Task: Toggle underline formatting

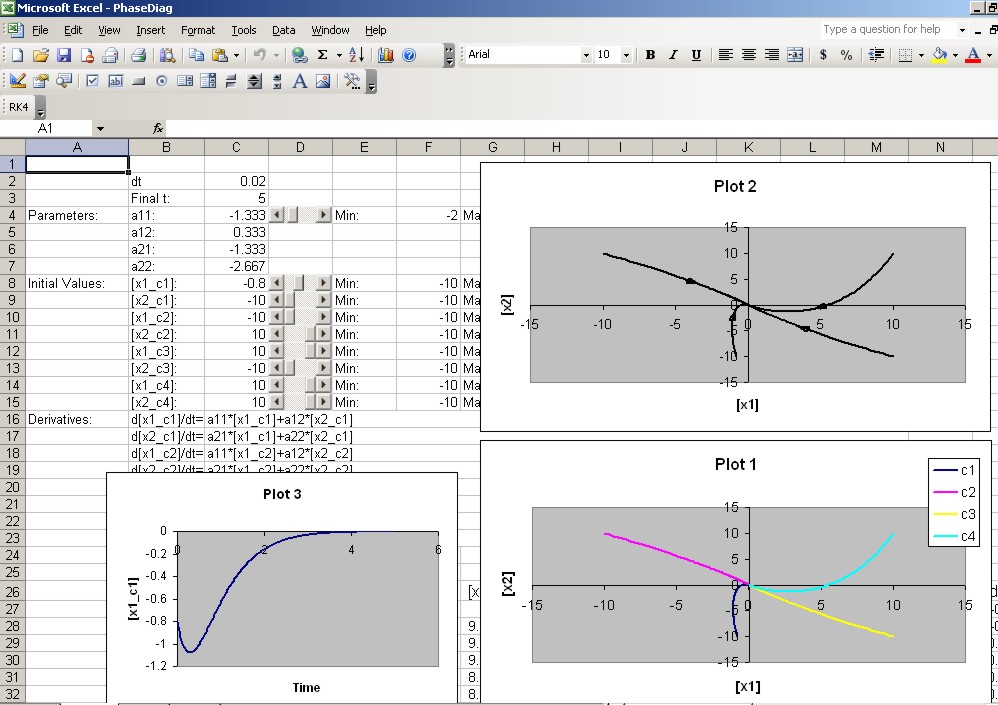Action: pyautogui.click(x=696, y=55)
